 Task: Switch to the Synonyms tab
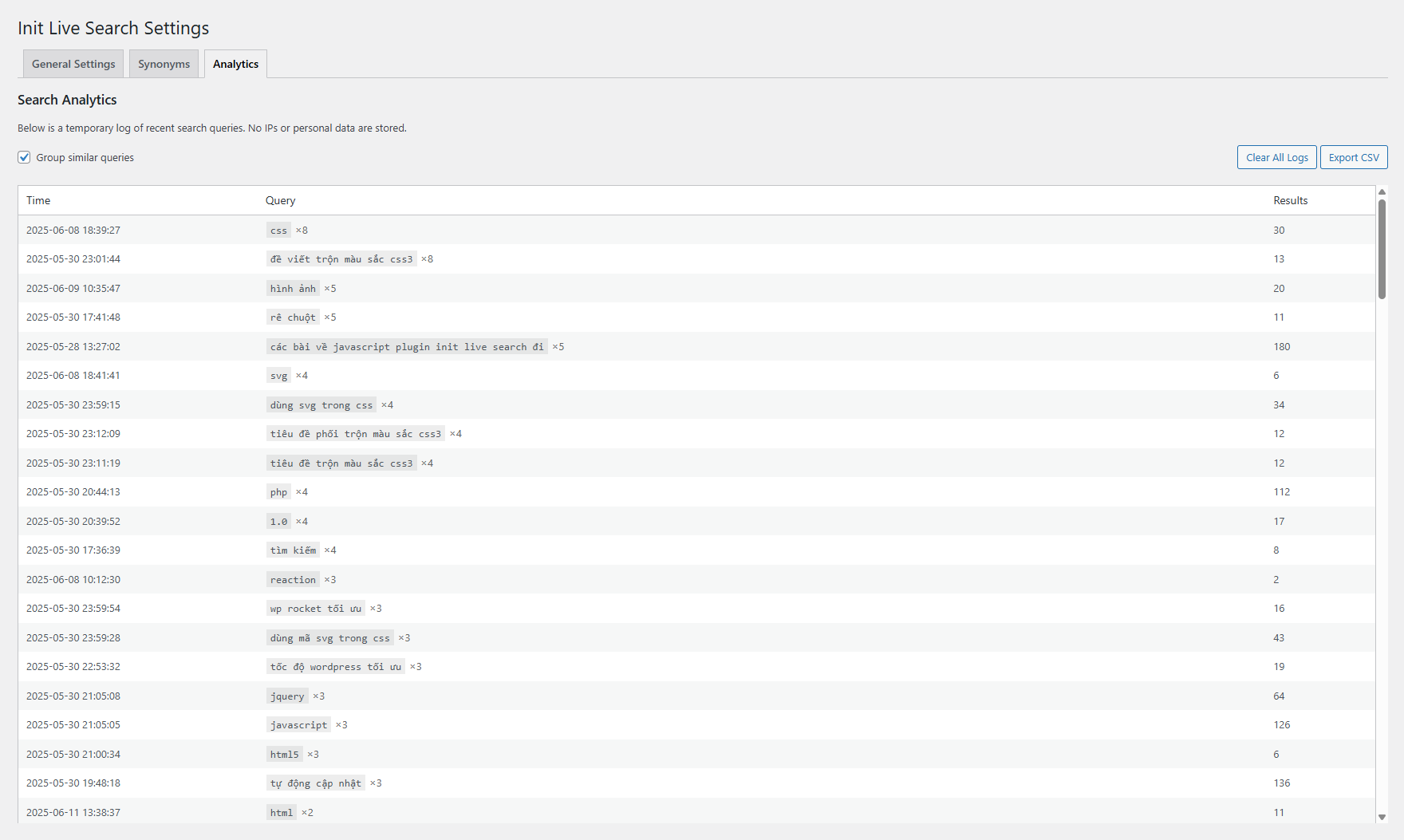tap(164, 64)
